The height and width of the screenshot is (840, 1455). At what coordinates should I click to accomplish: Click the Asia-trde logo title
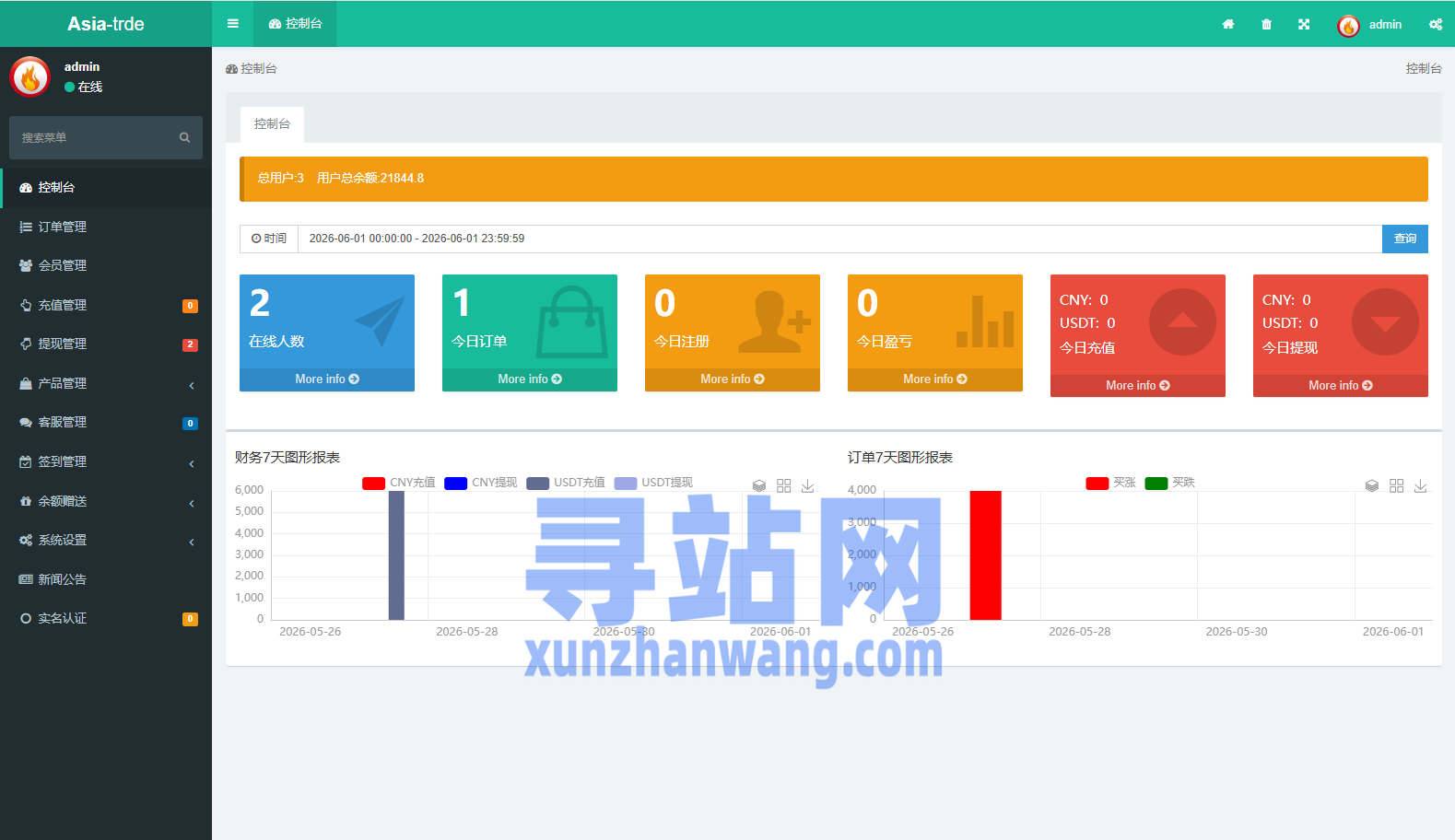coord(106,24)
